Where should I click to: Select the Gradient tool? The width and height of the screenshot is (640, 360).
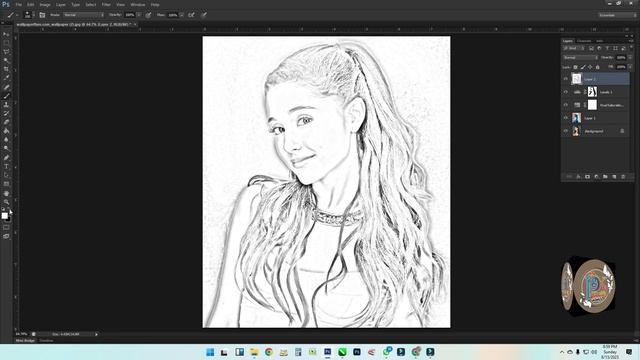(6, 131)
